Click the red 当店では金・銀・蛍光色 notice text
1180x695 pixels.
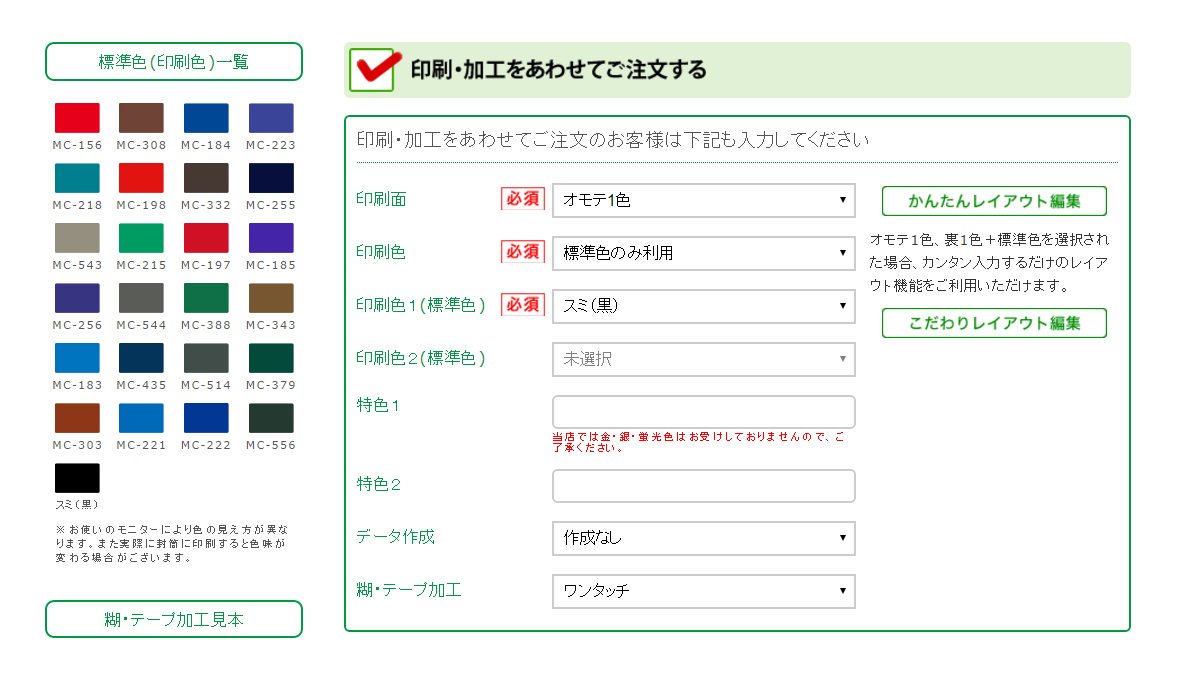698,442
